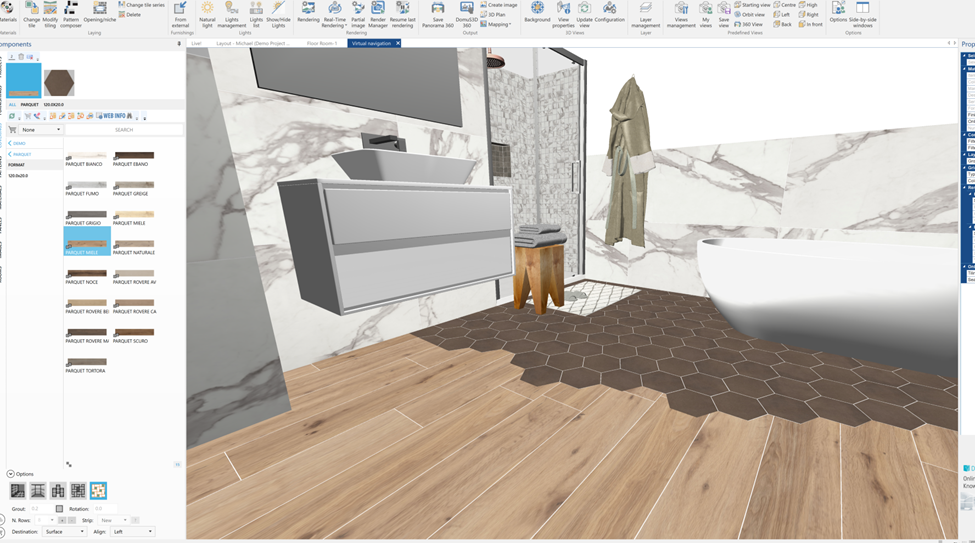Image resolution: width=975 pixels, height=543 pixels.
Task: Switch to the Starting view
Action: [x=752, y=5]
